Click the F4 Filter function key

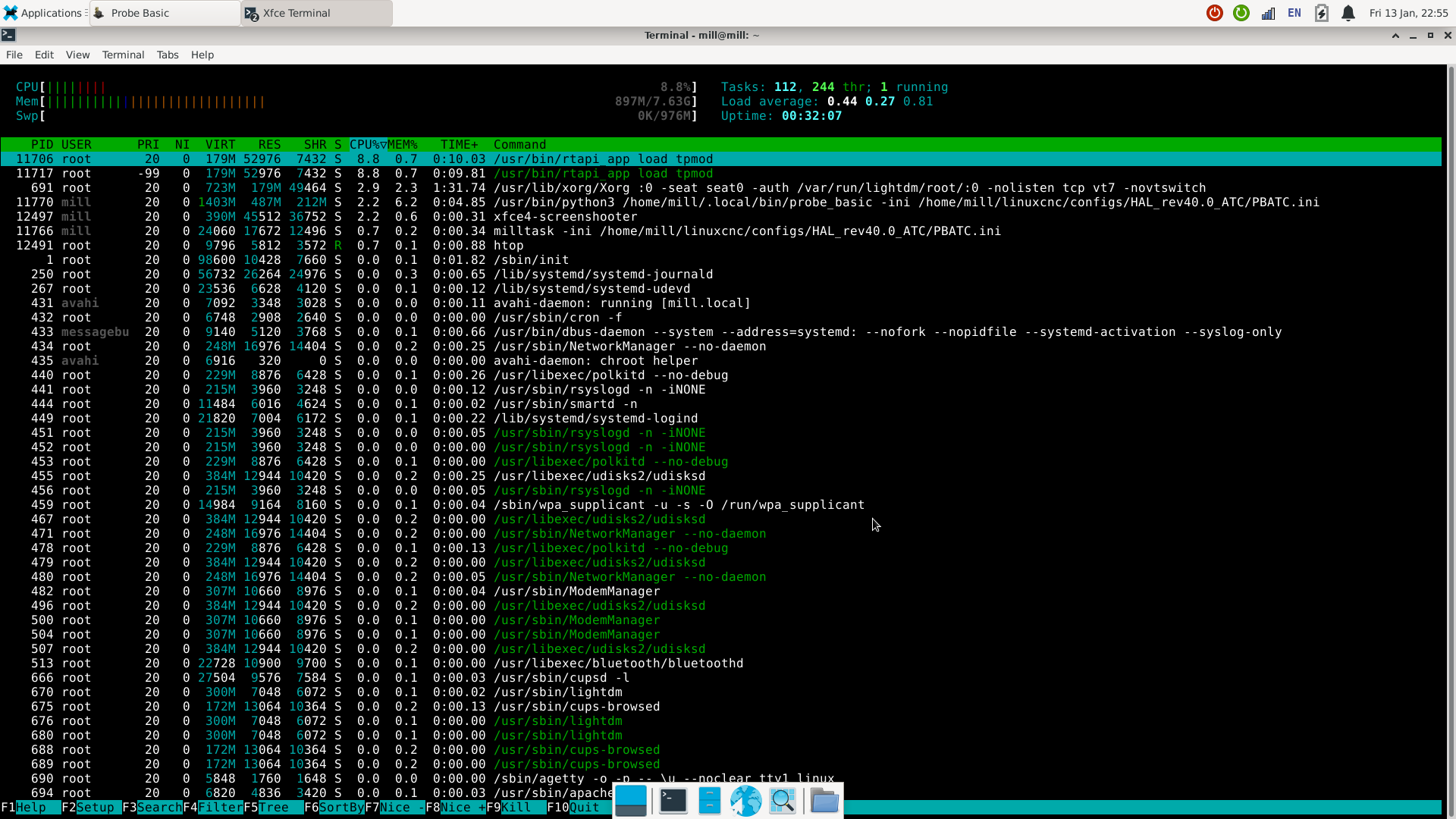click(212, 807)
